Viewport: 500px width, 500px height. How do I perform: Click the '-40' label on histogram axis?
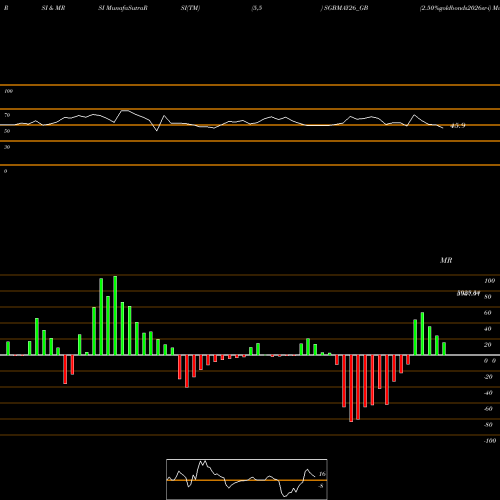coord(488,393)
